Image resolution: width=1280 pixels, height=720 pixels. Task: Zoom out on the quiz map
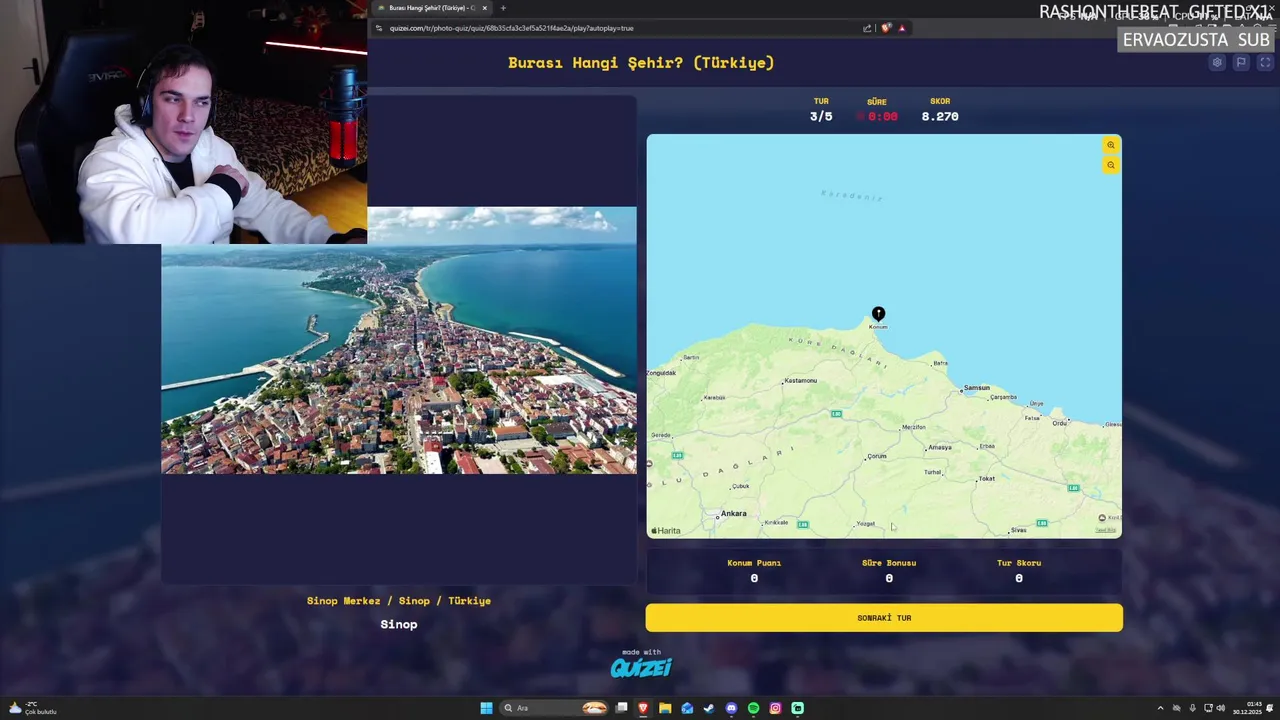[x=1111, y=165]
